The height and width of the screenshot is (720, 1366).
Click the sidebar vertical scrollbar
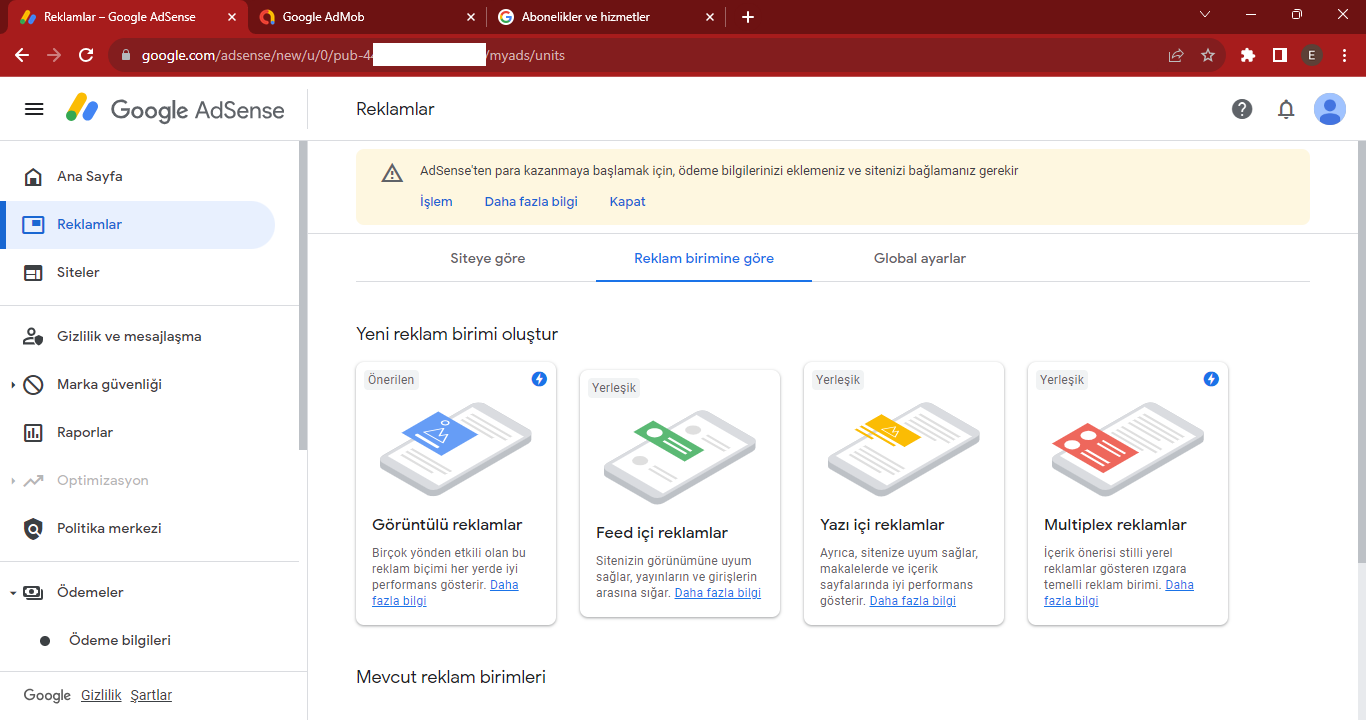(x=302, y=295)
